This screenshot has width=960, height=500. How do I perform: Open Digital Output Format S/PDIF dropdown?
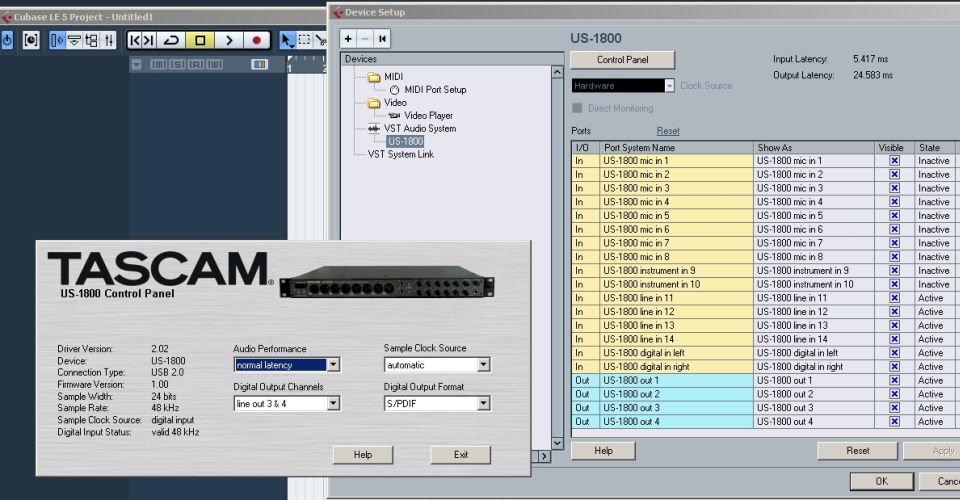[484, 404]
